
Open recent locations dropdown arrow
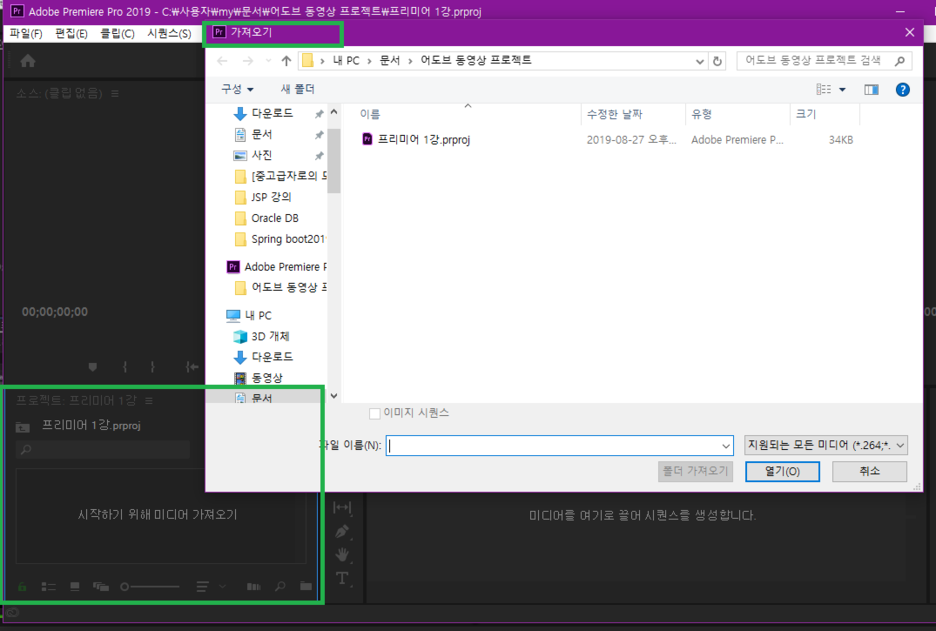pos(268,61)
